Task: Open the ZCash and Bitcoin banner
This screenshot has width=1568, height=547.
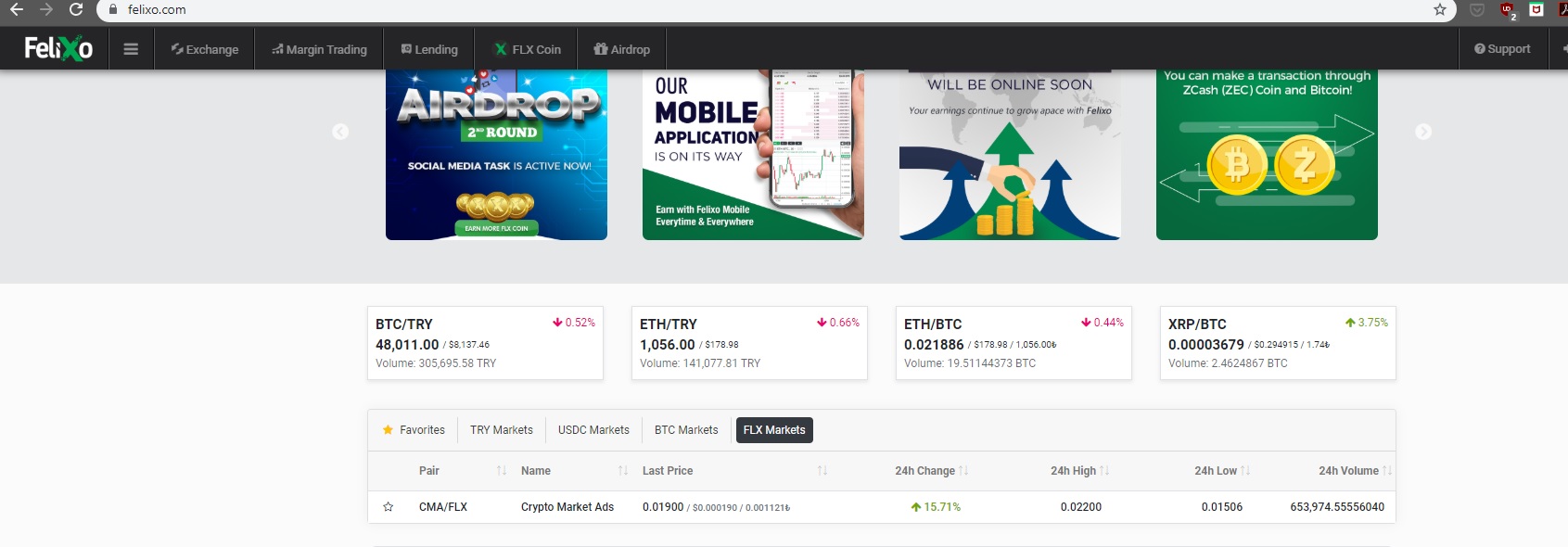Action: tap(1267, 155)
